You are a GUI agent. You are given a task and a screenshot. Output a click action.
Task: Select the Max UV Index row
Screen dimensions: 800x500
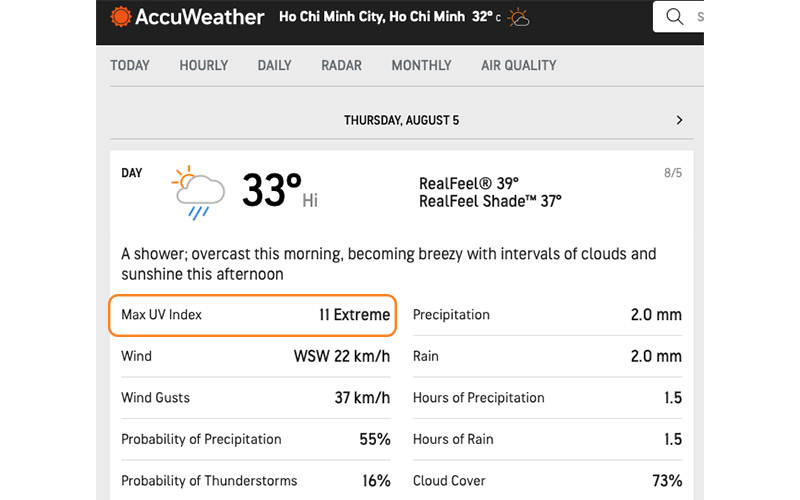pos(253,315)
